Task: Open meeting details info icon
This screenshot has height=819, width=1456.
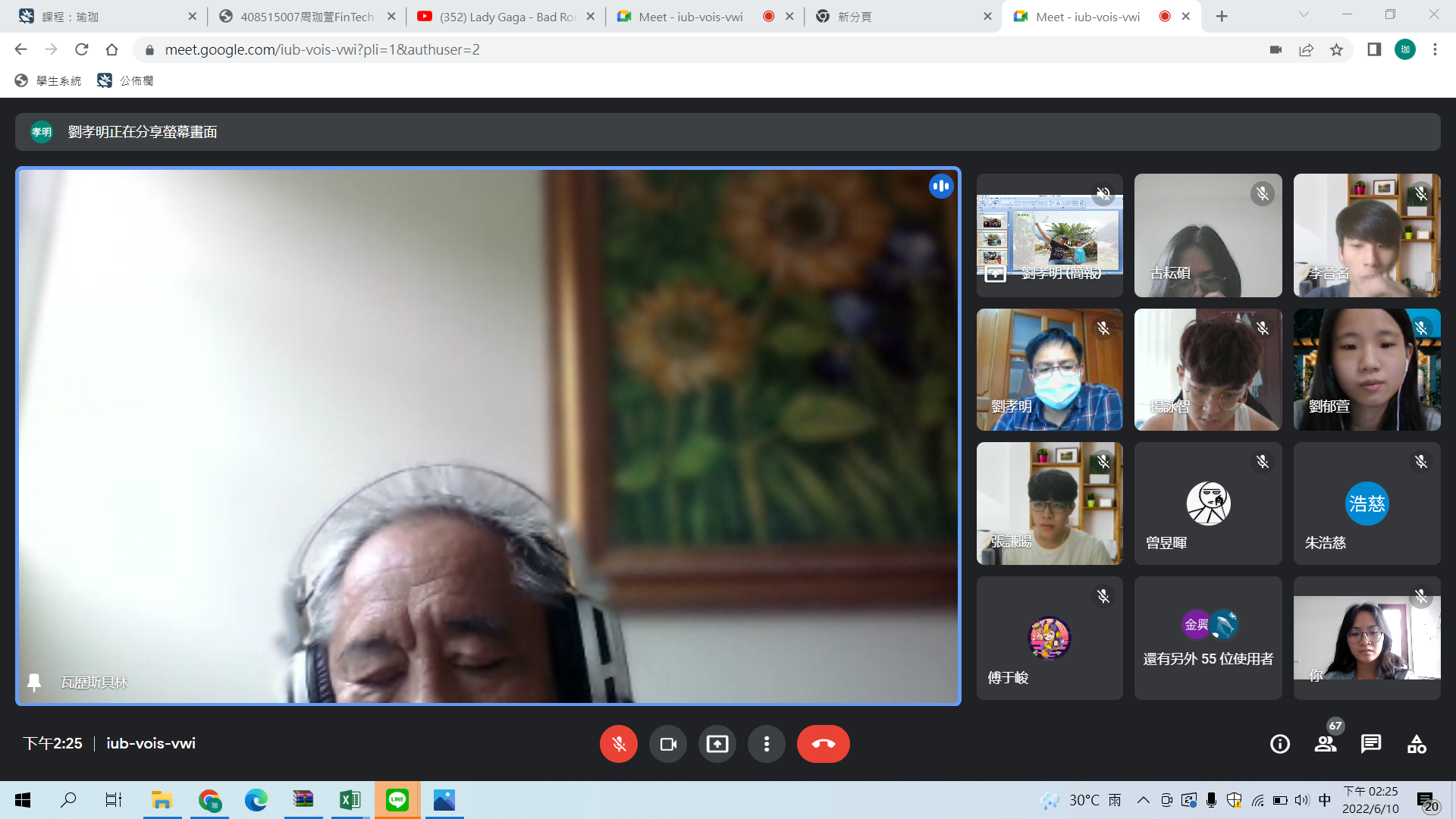Action: click(1279, 744)
